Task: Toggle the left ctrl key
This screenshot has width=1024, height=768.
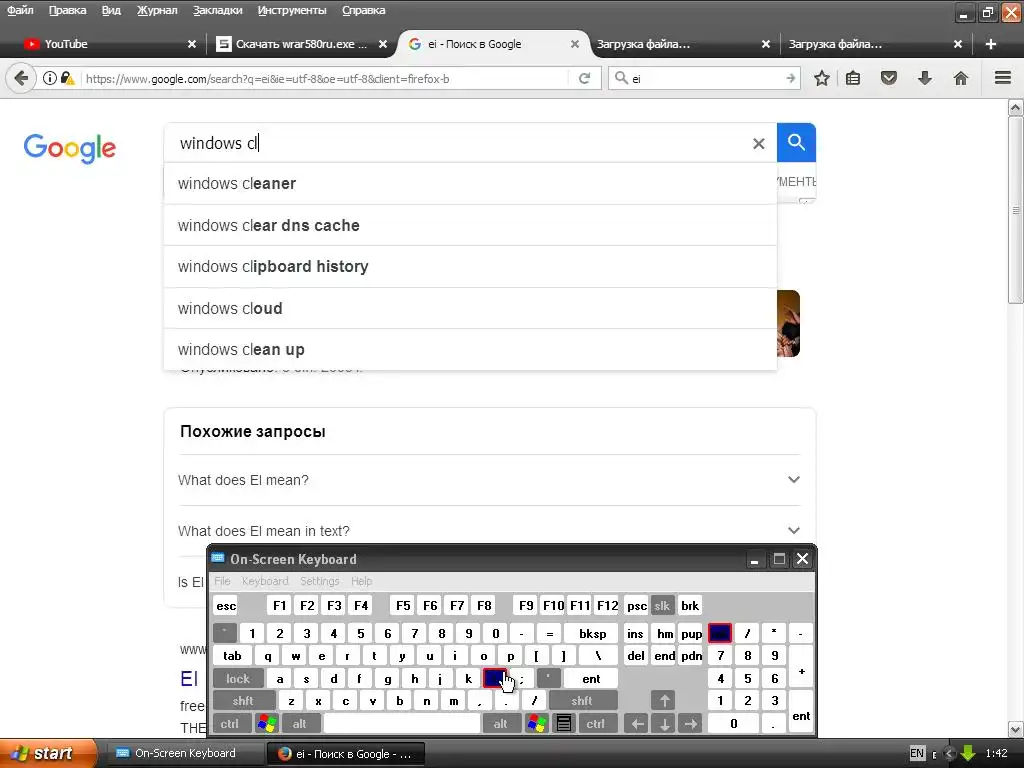Action: tap(230, 724)
